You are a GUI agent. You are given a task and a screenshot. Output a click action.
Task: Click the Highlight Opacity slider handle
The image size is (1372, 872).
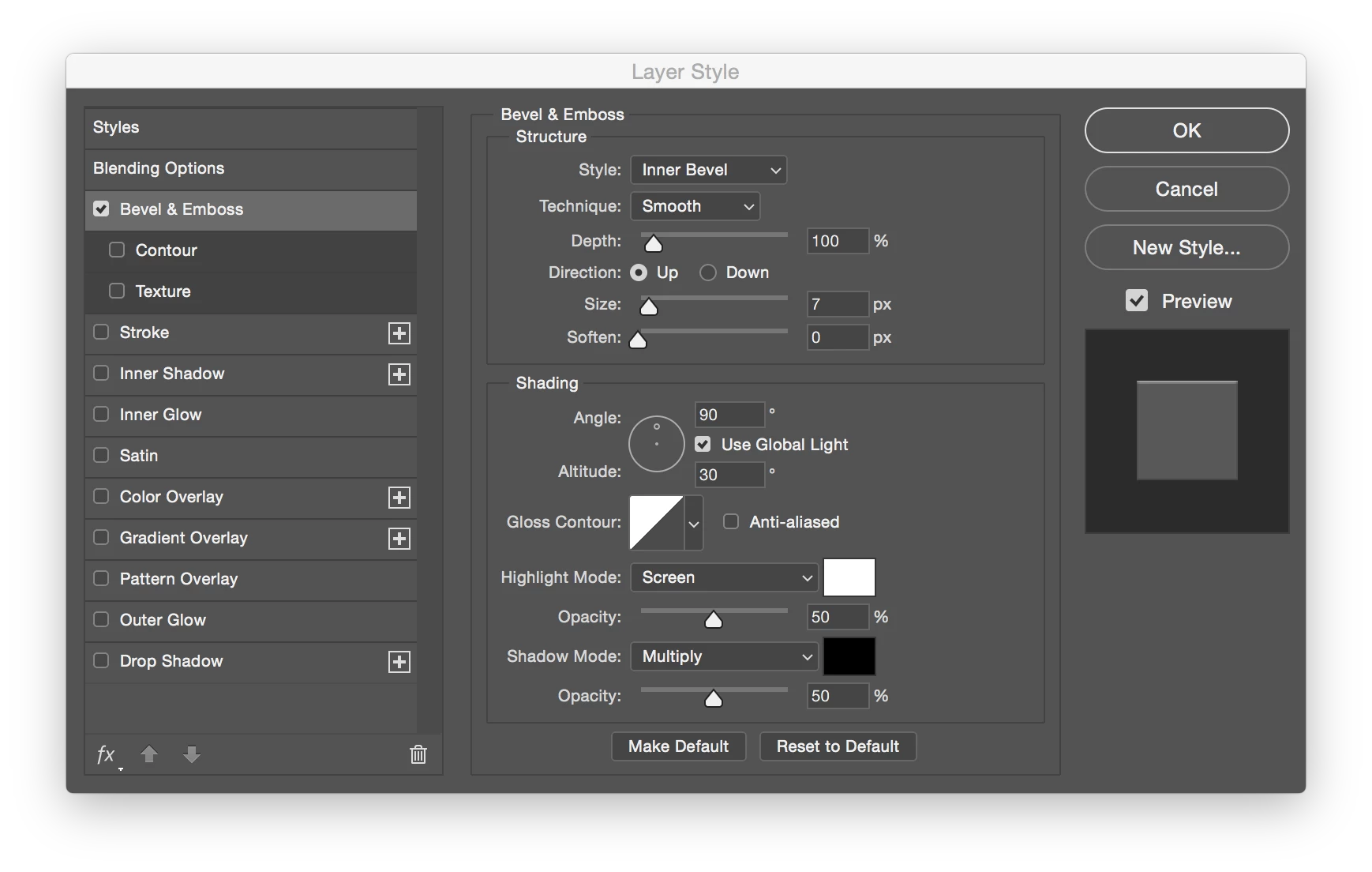(714, 619)
